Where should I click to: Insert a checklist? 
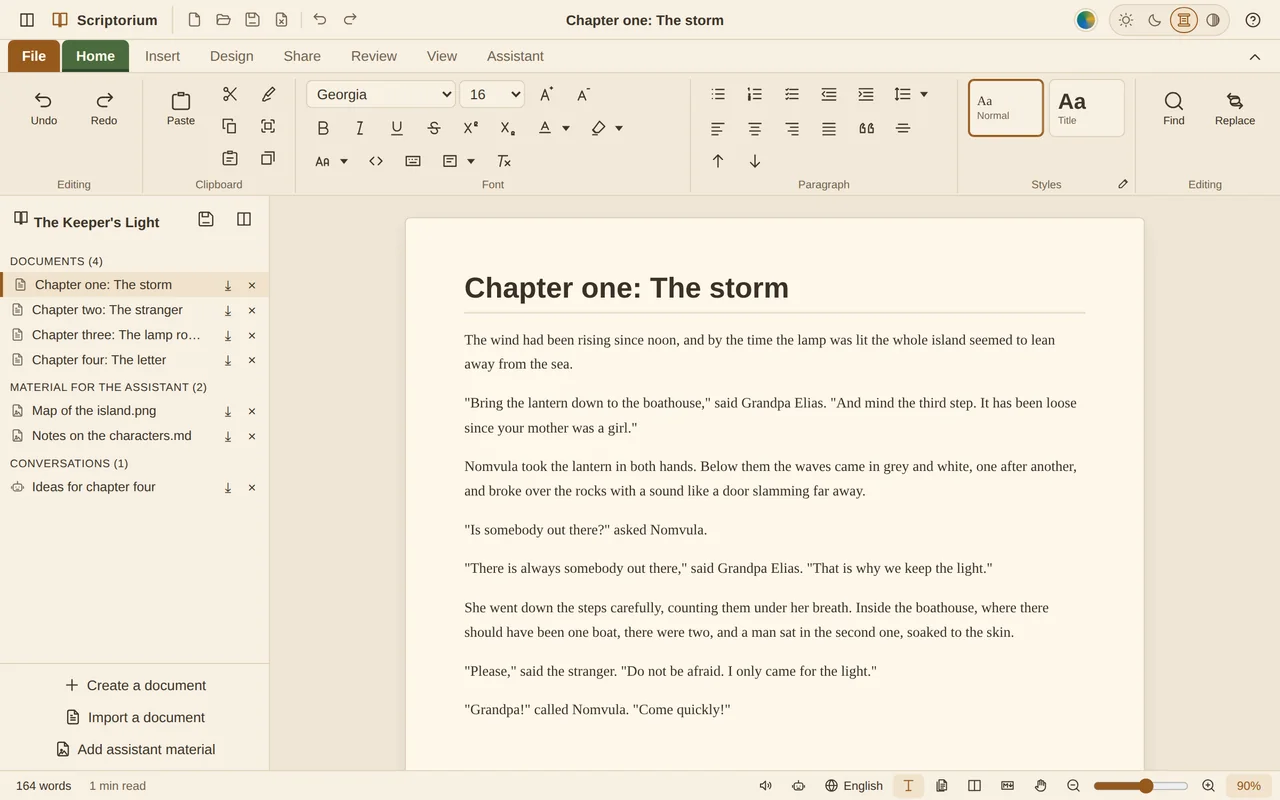(792, 94)
